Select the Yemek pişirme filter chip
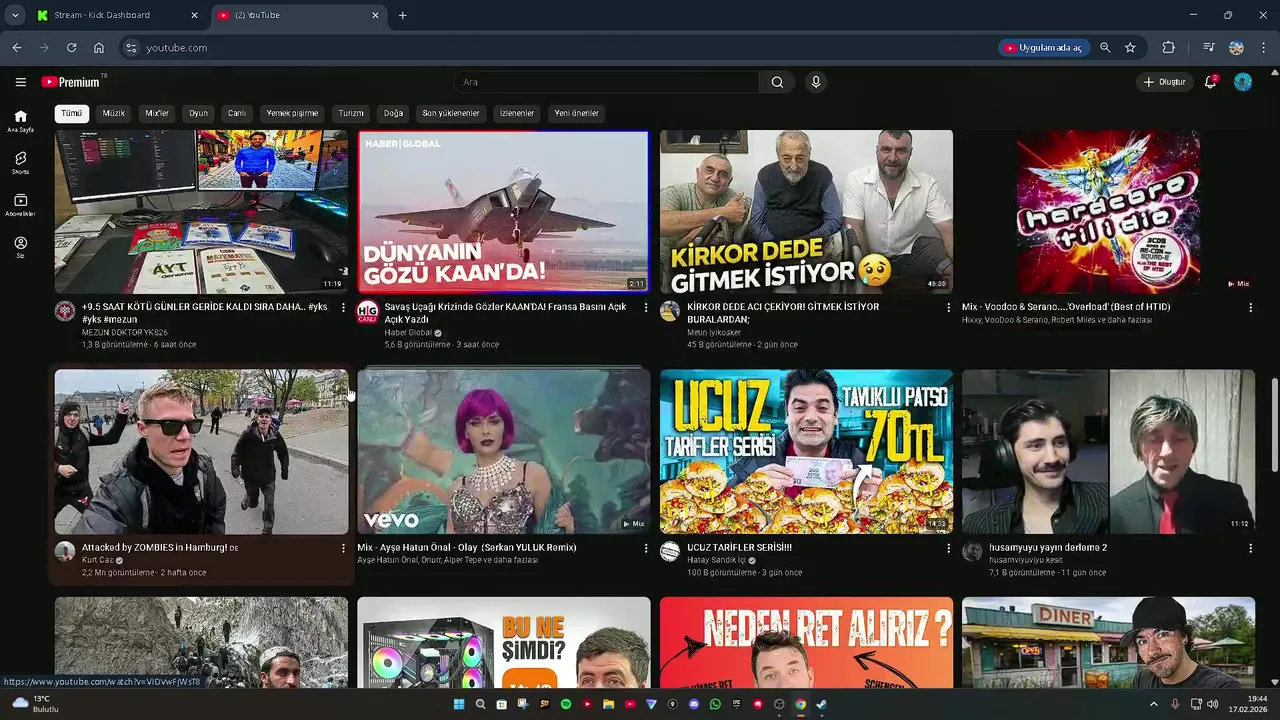1280x720 pixels. (x=292, y=113)
